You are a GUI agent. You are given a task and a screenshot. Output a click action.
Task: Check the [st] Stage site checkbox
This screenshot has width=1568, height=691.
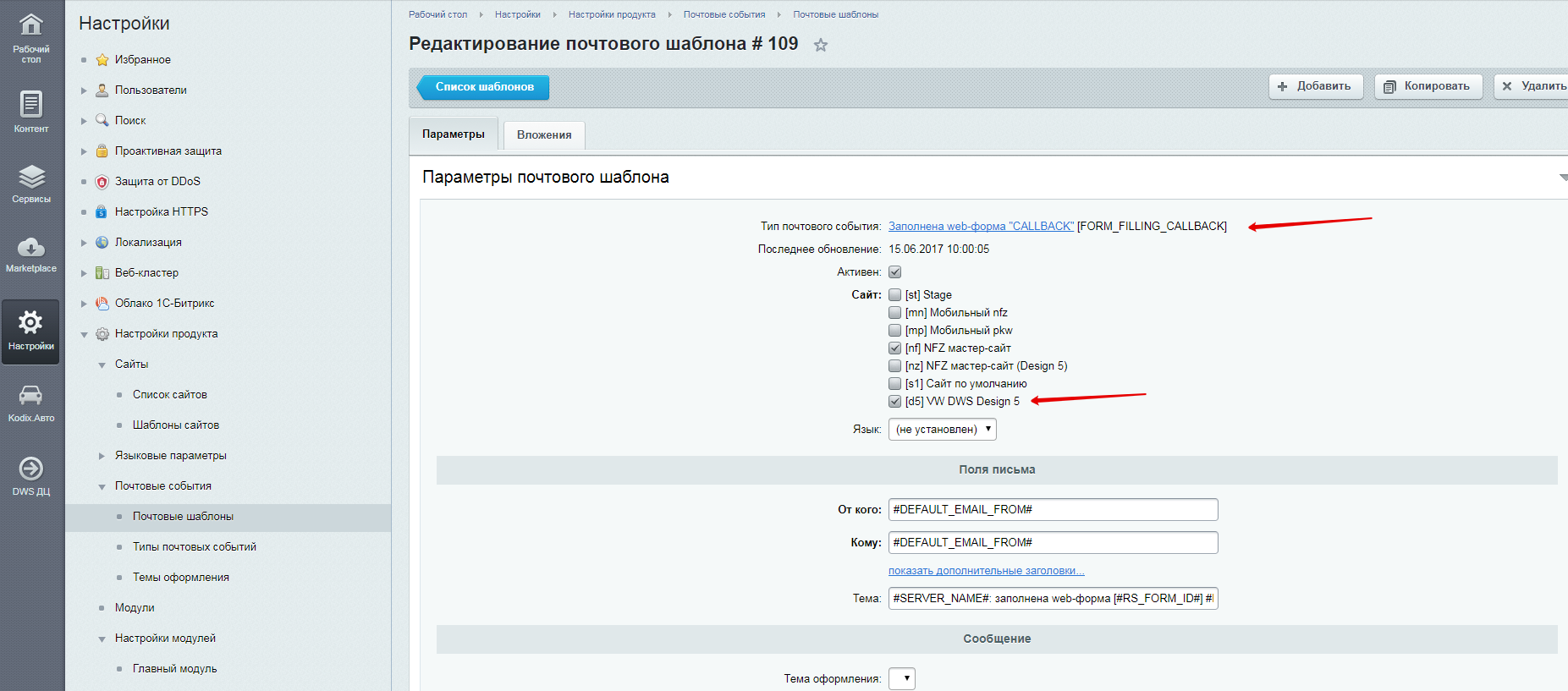click(894, 295)
